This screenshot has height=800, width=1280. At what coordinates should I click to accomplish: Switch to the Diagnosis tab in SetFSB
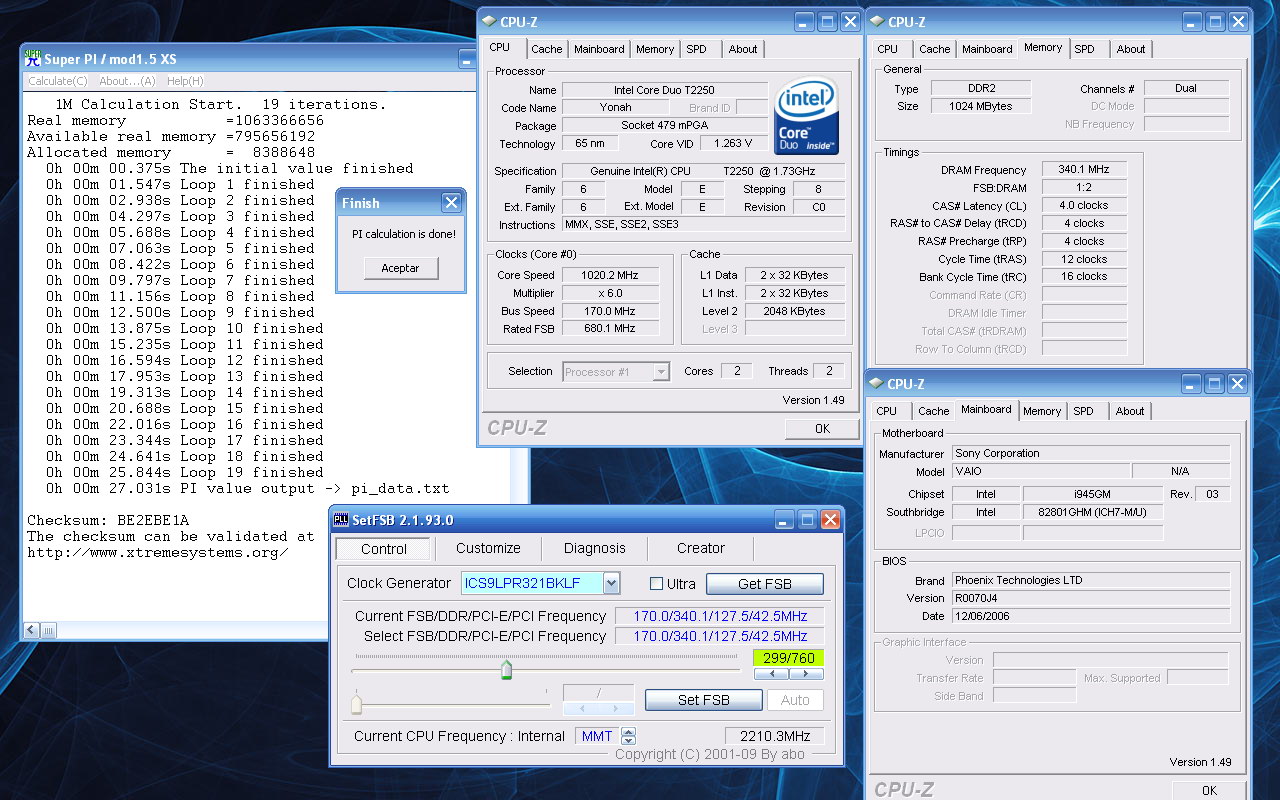[x=594, y=548]
